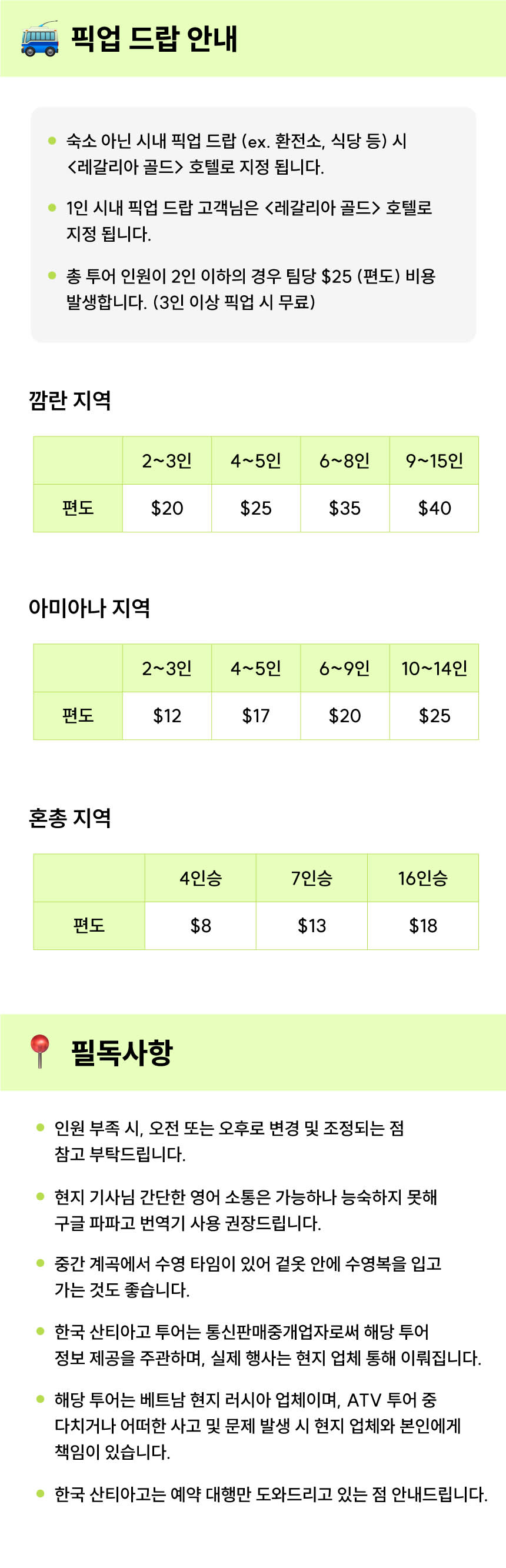Click the 편도 row label in 혼총 table
The width and height of the screenshot is (506, 1568).
tap(89, 926)
